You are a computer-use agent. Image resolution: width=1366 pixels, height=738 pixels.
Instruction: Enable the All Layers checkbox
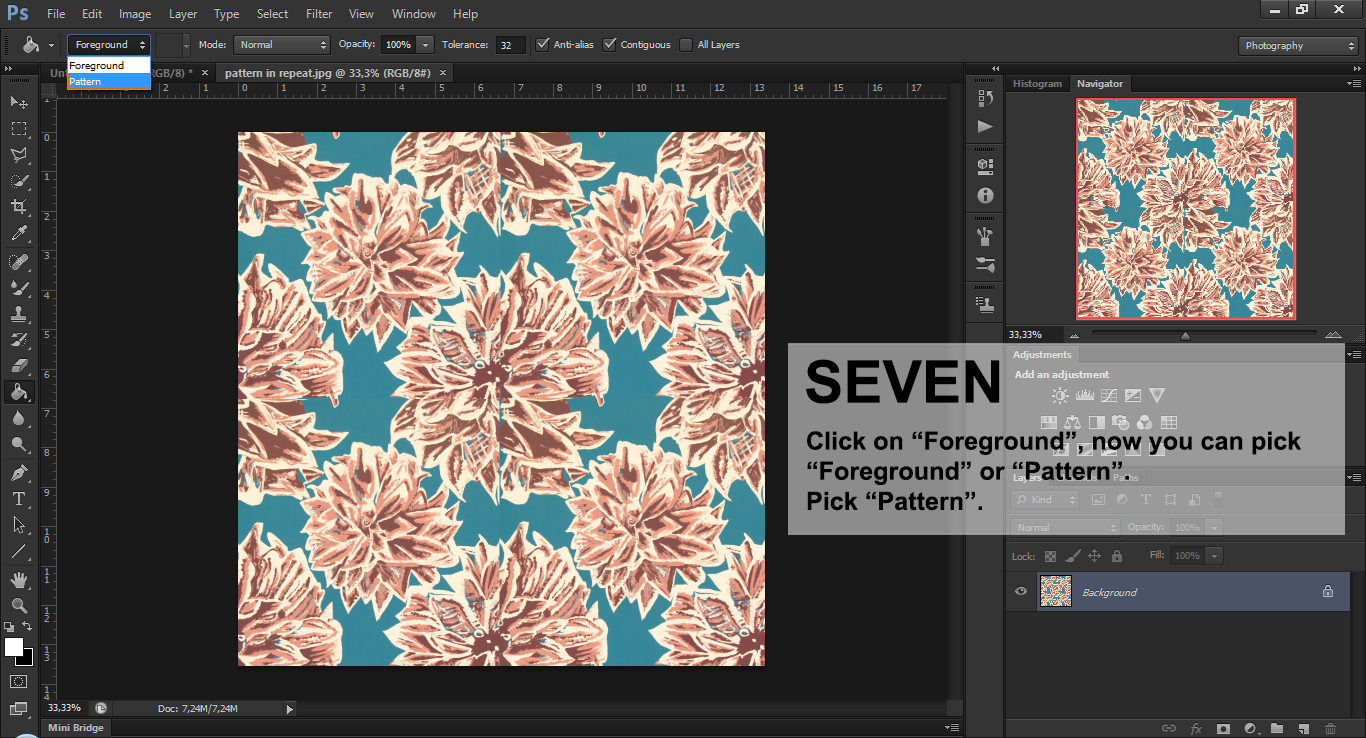686,44
